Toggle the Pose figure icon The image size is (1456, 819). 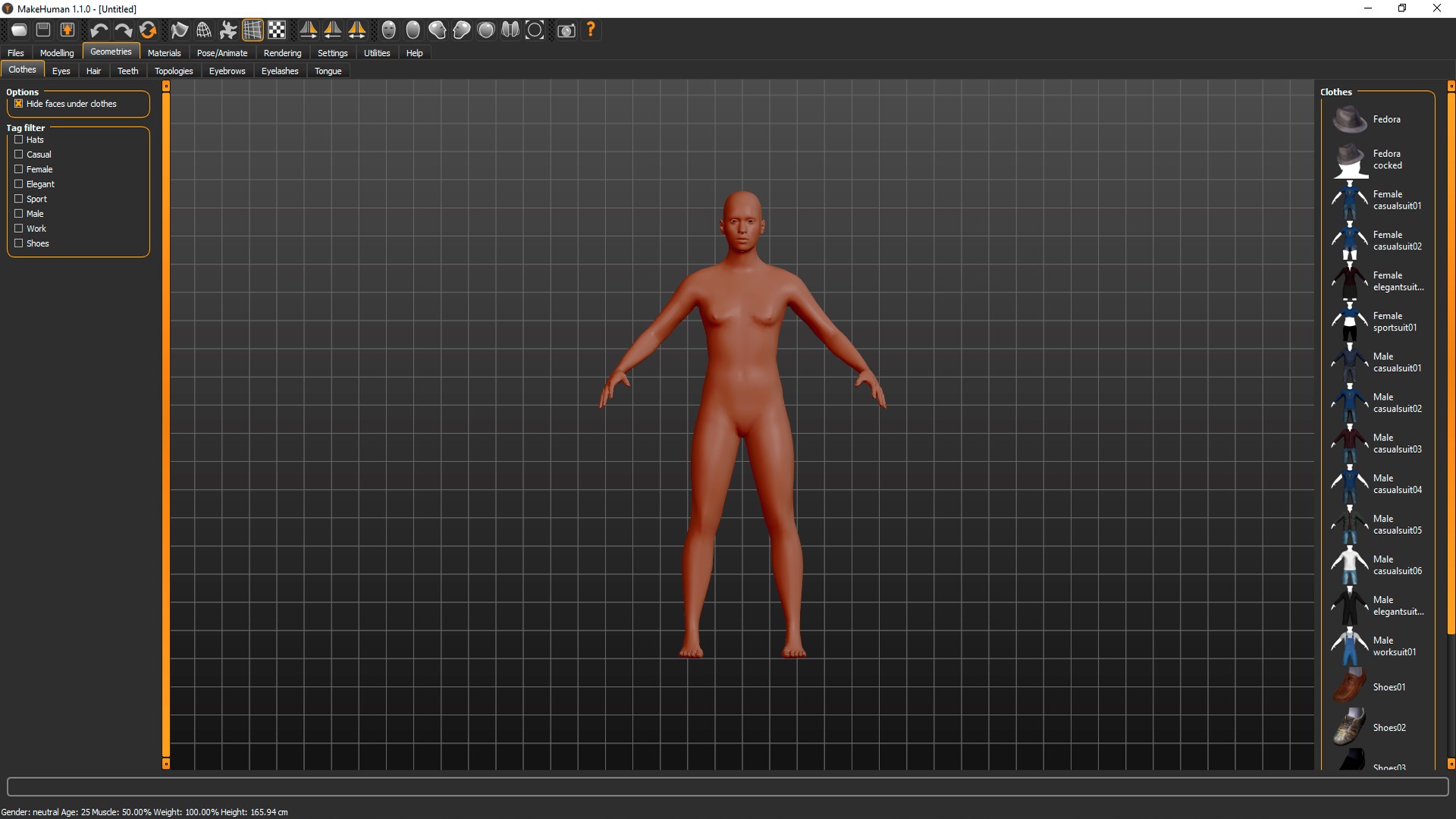pyautogui.click(x=228, y=30)
